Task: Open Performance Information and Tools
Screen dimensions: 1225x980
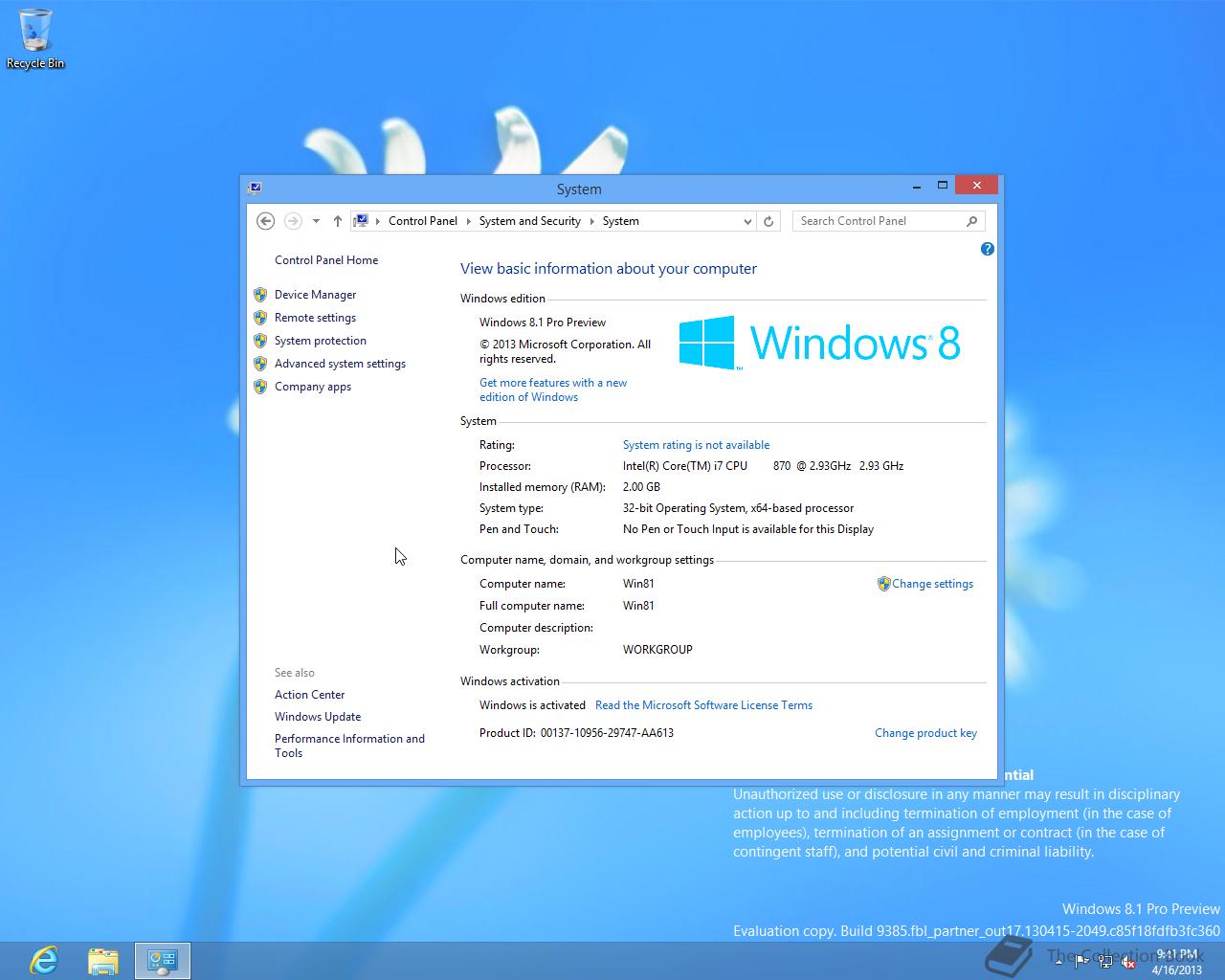Action: click(349, 746)
